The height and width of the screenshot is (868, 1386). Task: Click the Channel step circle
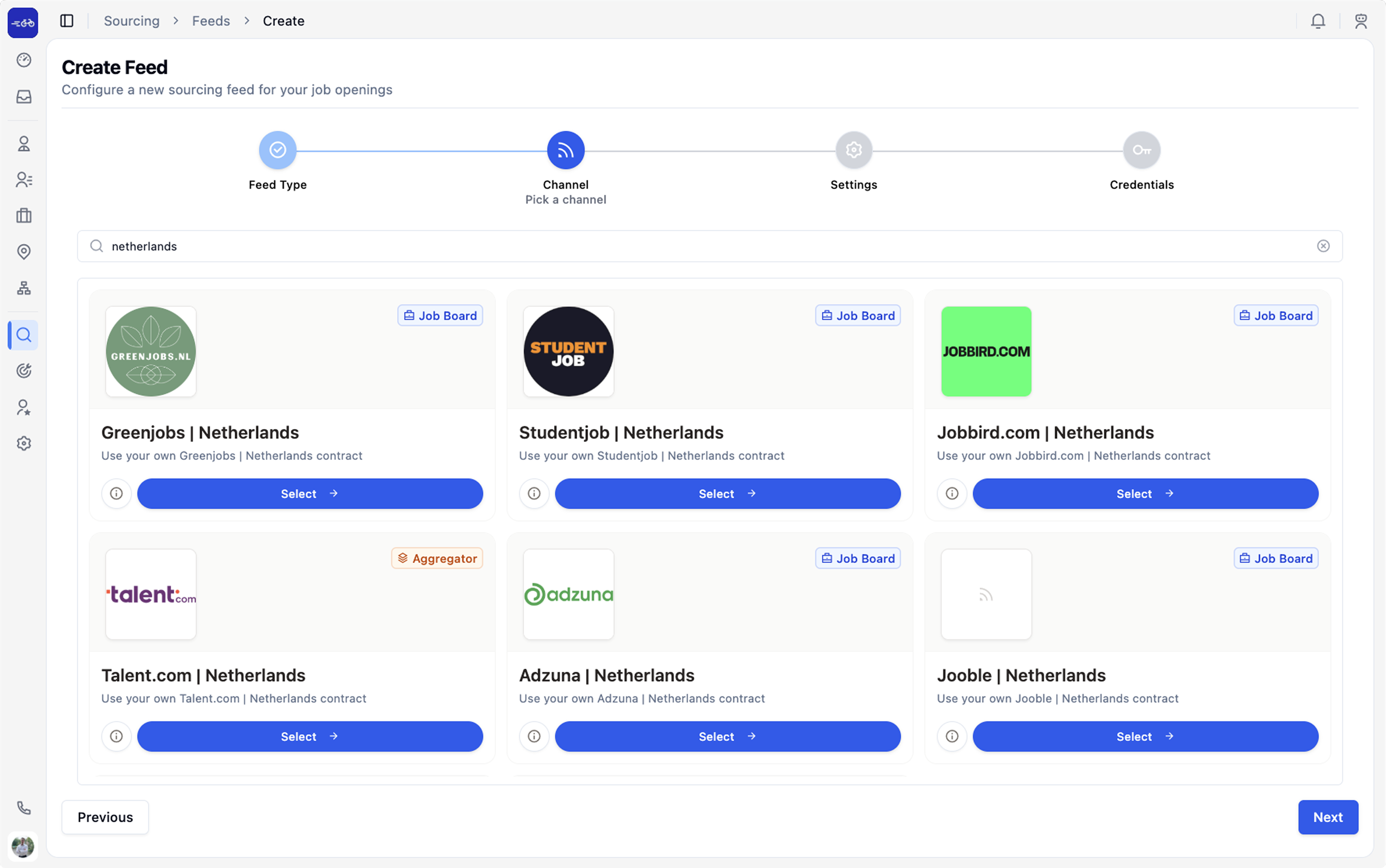(x=566, y=150)
